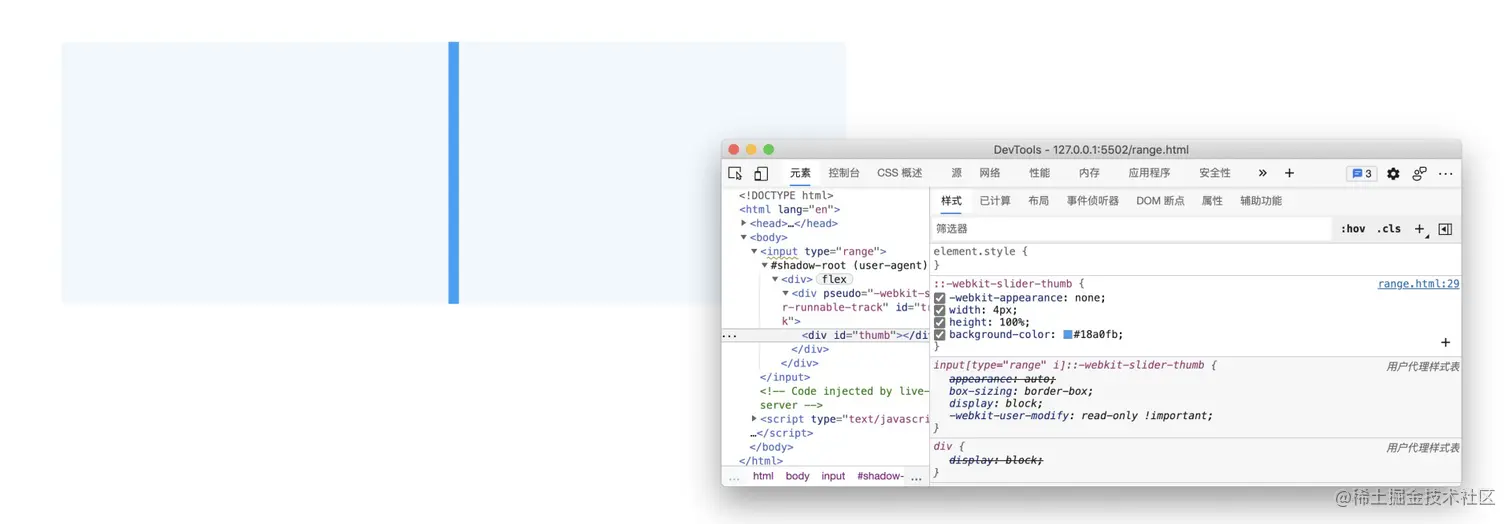Open the 源 (Sources) tab
This screenshot has width=1512, height=524.
click(x=957, y=173)
